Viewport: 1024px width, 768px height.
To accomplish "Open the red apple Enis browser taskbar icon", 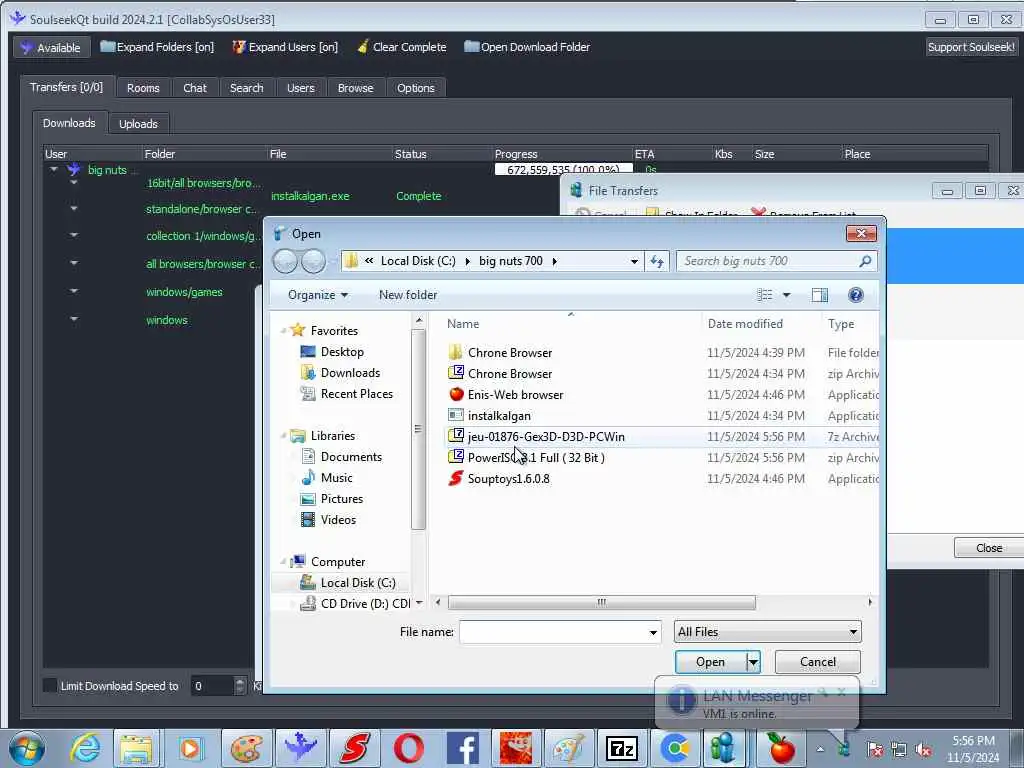I will coord(780,748).
